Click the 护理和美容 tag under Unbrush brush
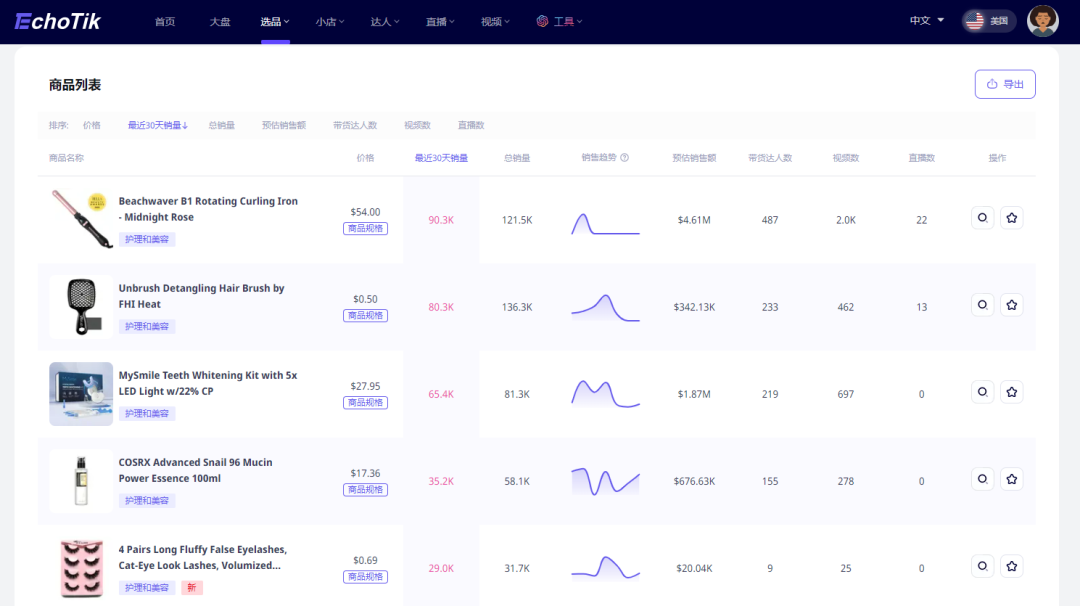 (147, 326)
